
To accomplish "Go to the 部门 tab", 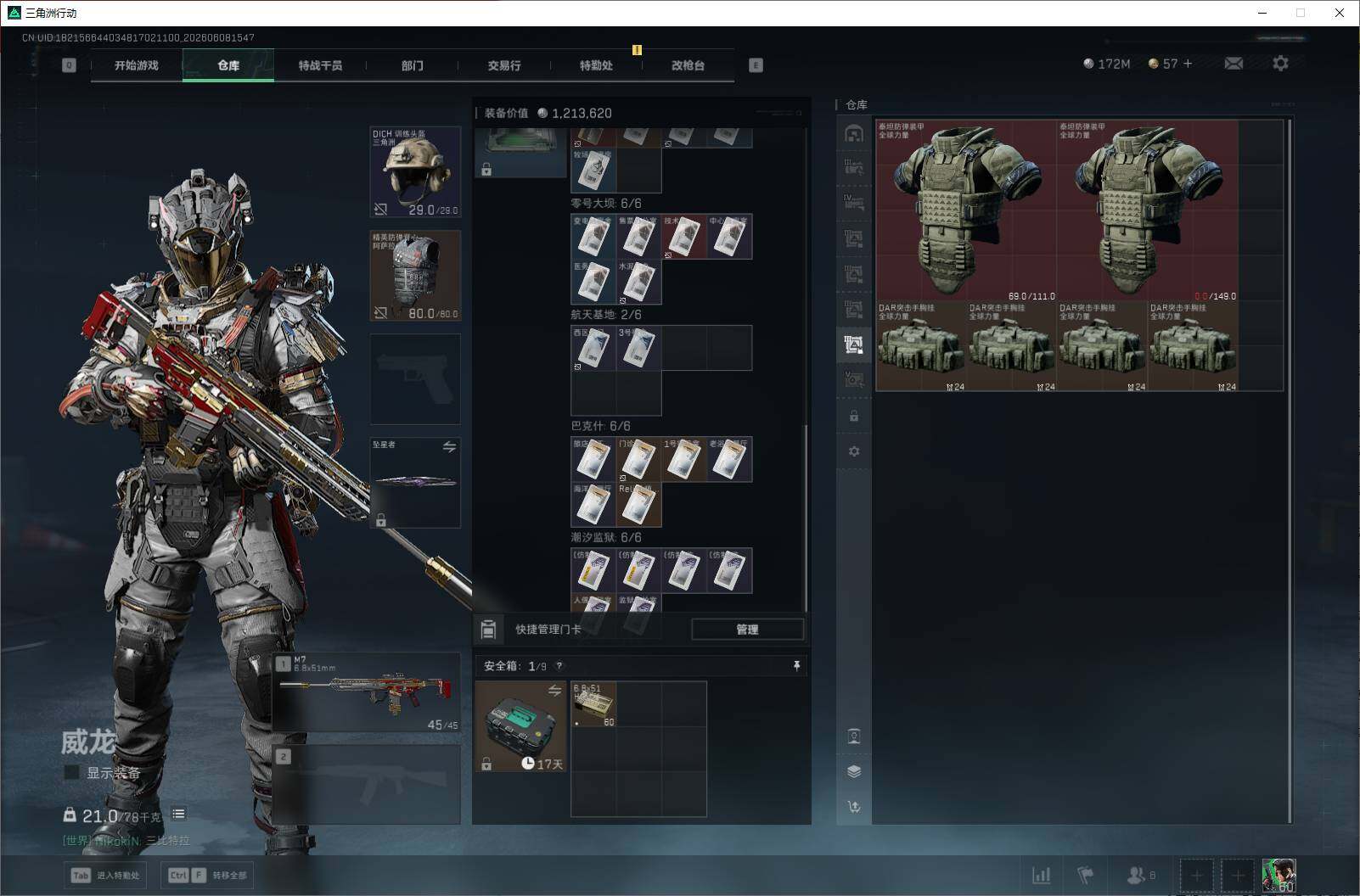I will coord(412,65).
